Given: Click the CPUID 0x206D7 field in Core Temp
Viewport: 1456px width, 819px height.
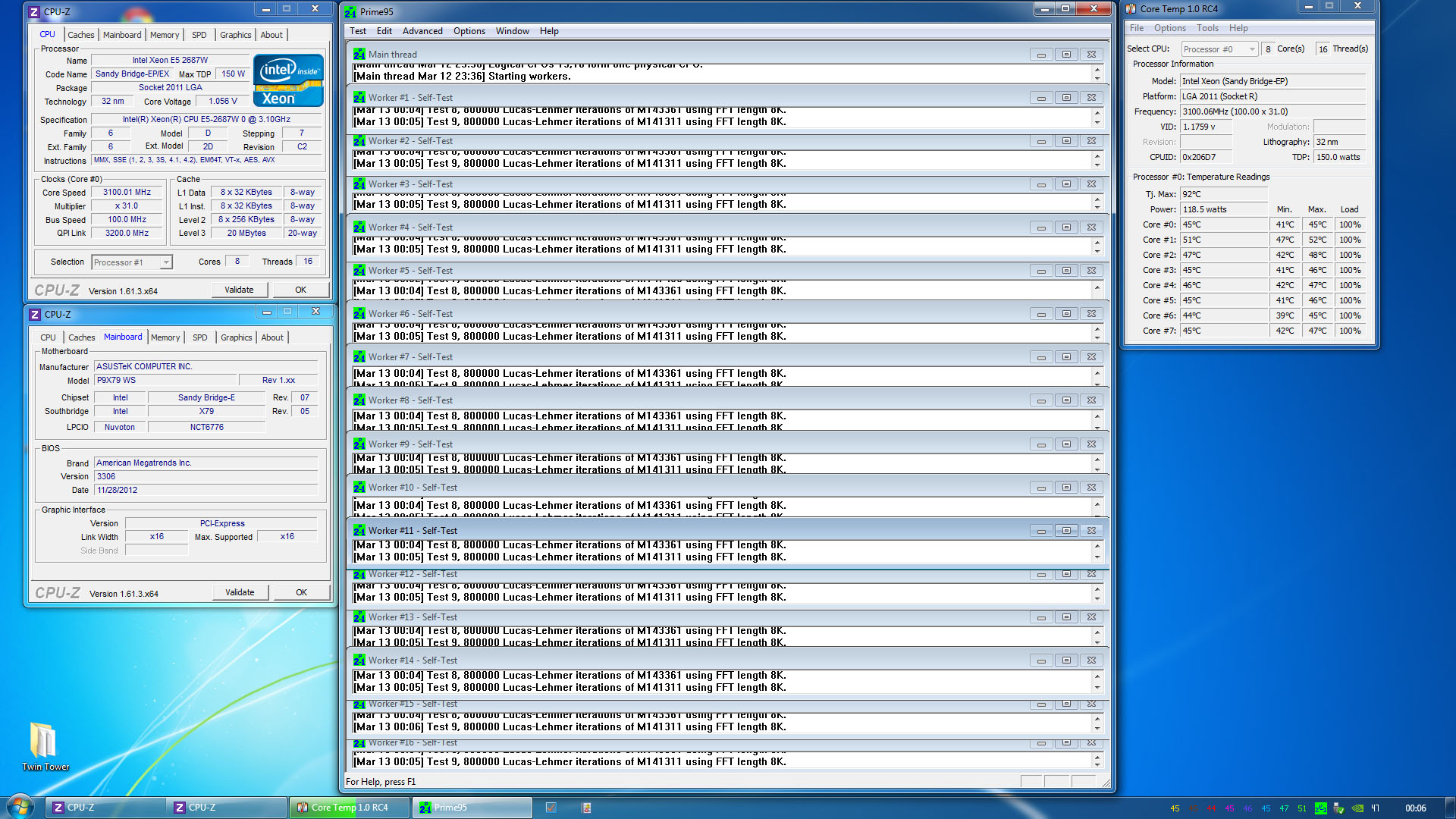Looking at the screenshot, I should [1206, 157].
